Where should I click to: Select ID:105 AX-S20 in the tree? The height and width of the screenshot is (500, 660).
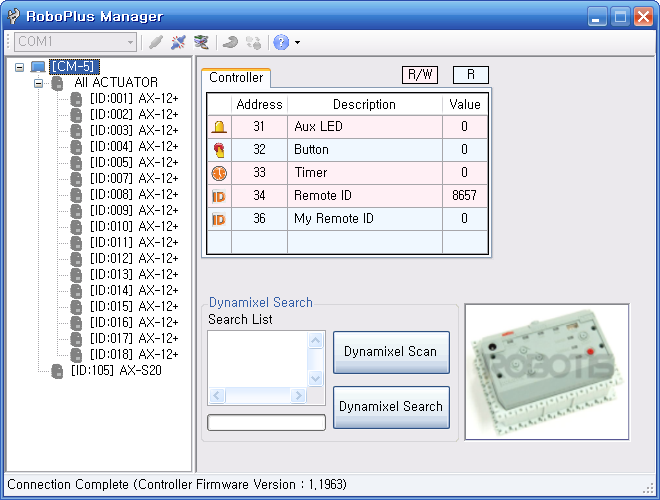click(116, 370)
